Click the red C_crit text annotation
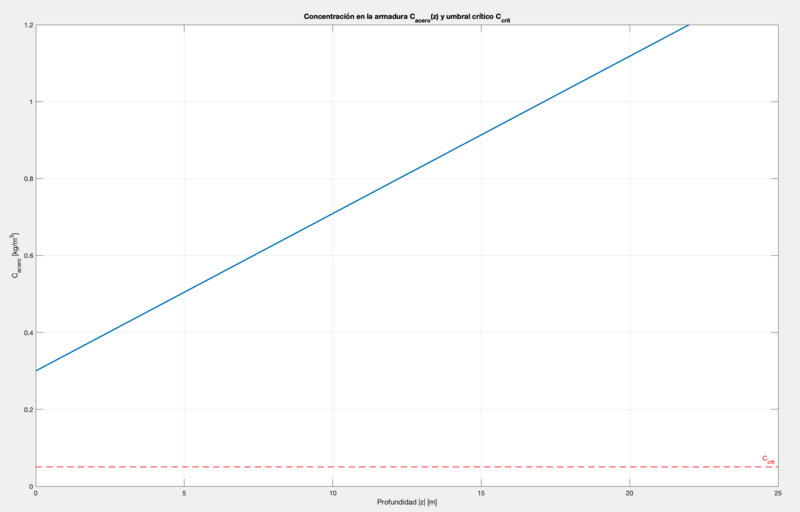The image size is (800, 512). [x=768, y=459]
